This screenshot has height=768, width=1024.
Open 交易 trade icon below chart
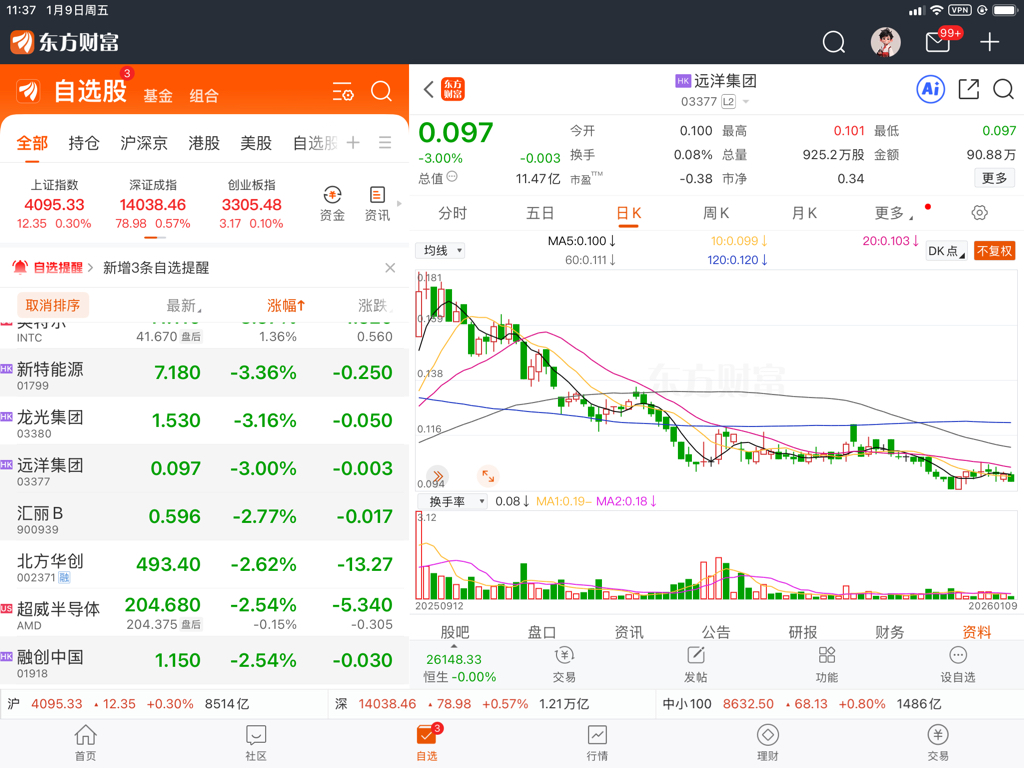[564, 664]
